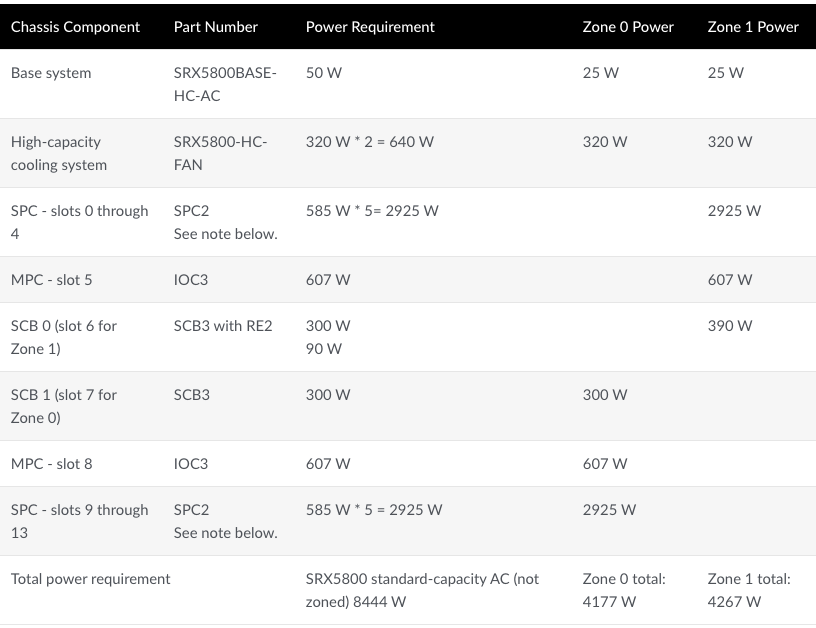The width and height of the screenshot is (816, 628).
Task: Click Zone 0 '25 W' for base system
Action: click(x=601, y=73)
